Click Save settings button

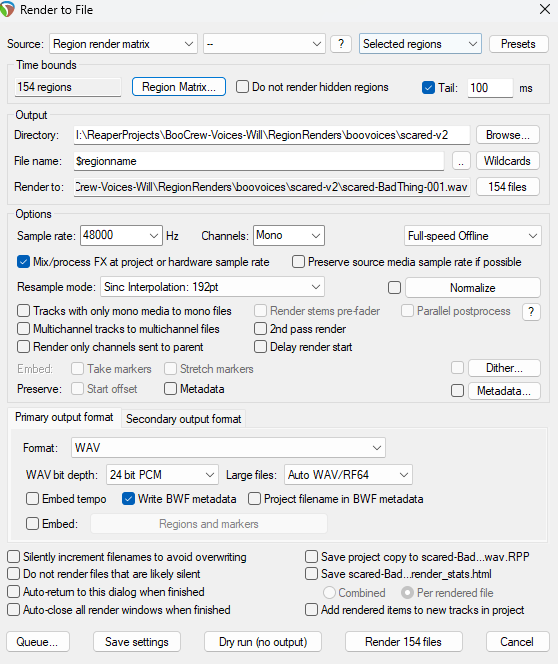click(137, 642)
